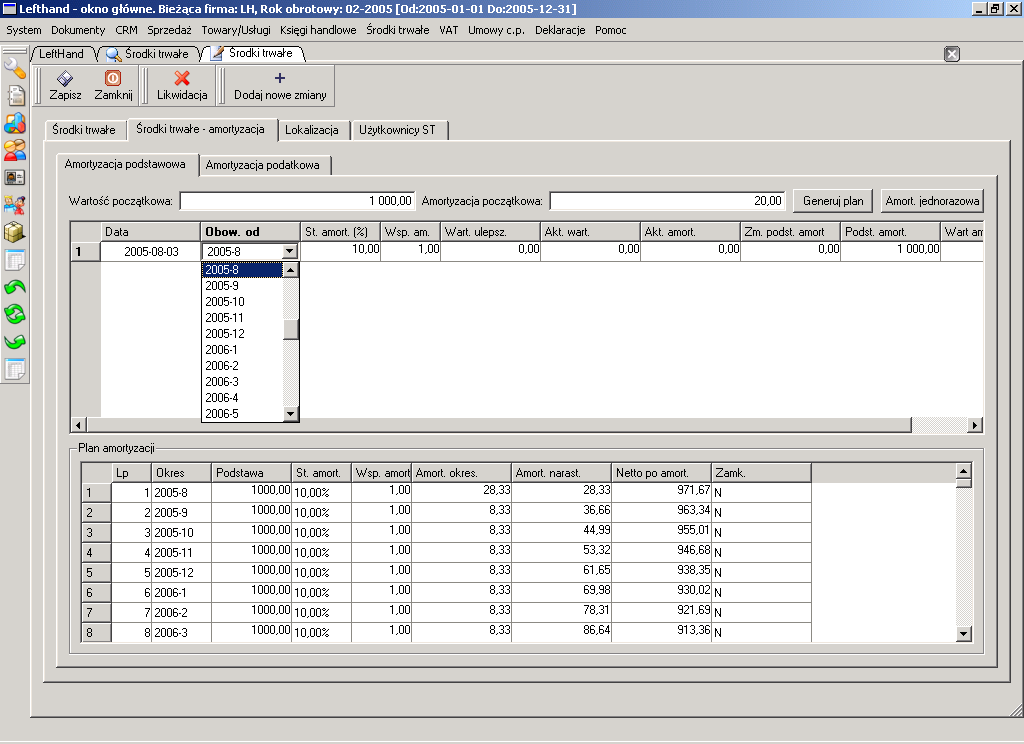This screenshot has width=1024, height=744.
Task: Choose 2006-3 from dropdown list
Action: click(x=242, y=382)
